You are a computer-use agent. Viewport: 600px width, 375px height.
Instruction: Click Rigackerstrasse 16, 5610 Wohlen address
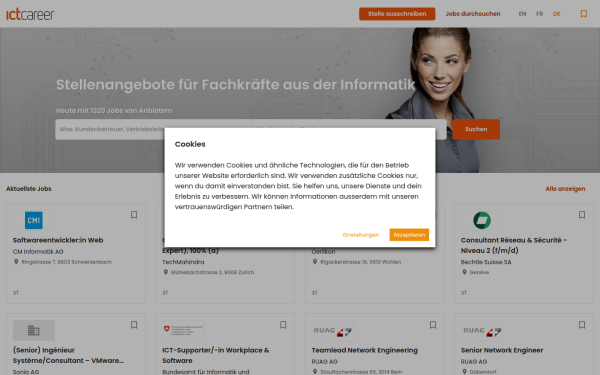361,262
